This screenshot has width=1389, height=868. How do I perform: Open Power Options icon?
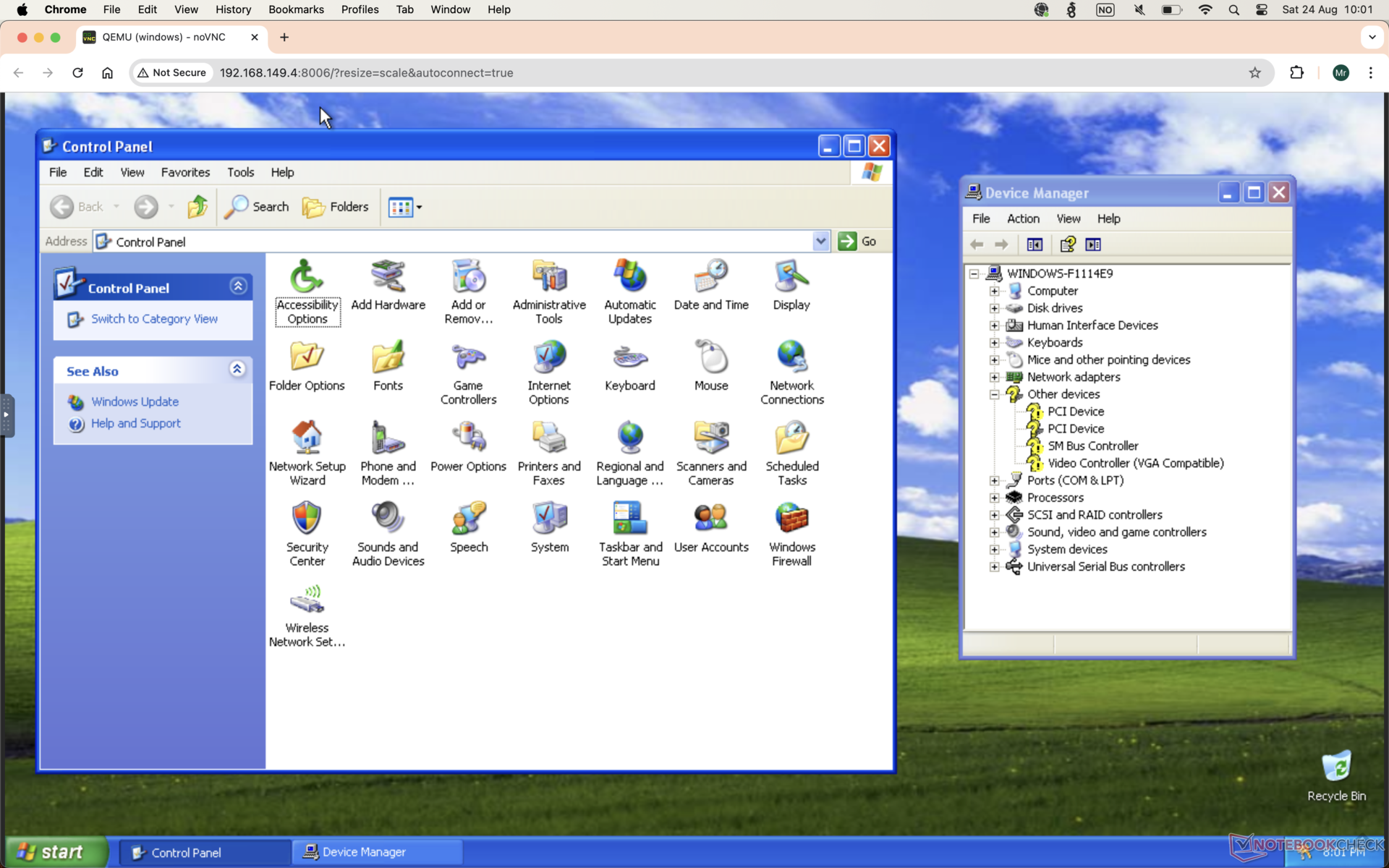click(x=468, y=447)
